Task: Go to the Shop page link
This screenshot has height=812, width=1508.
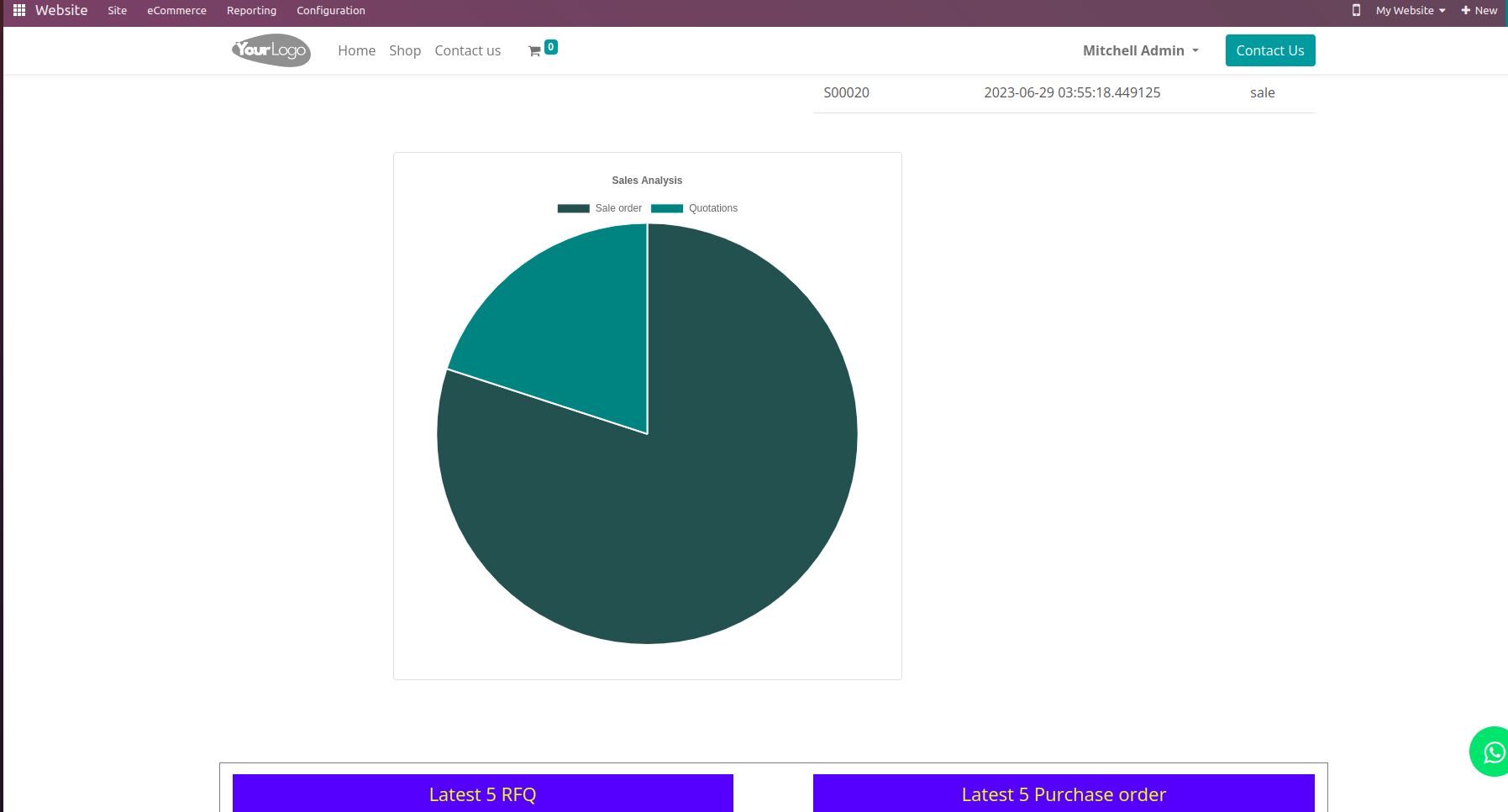Action: point(405,50)
